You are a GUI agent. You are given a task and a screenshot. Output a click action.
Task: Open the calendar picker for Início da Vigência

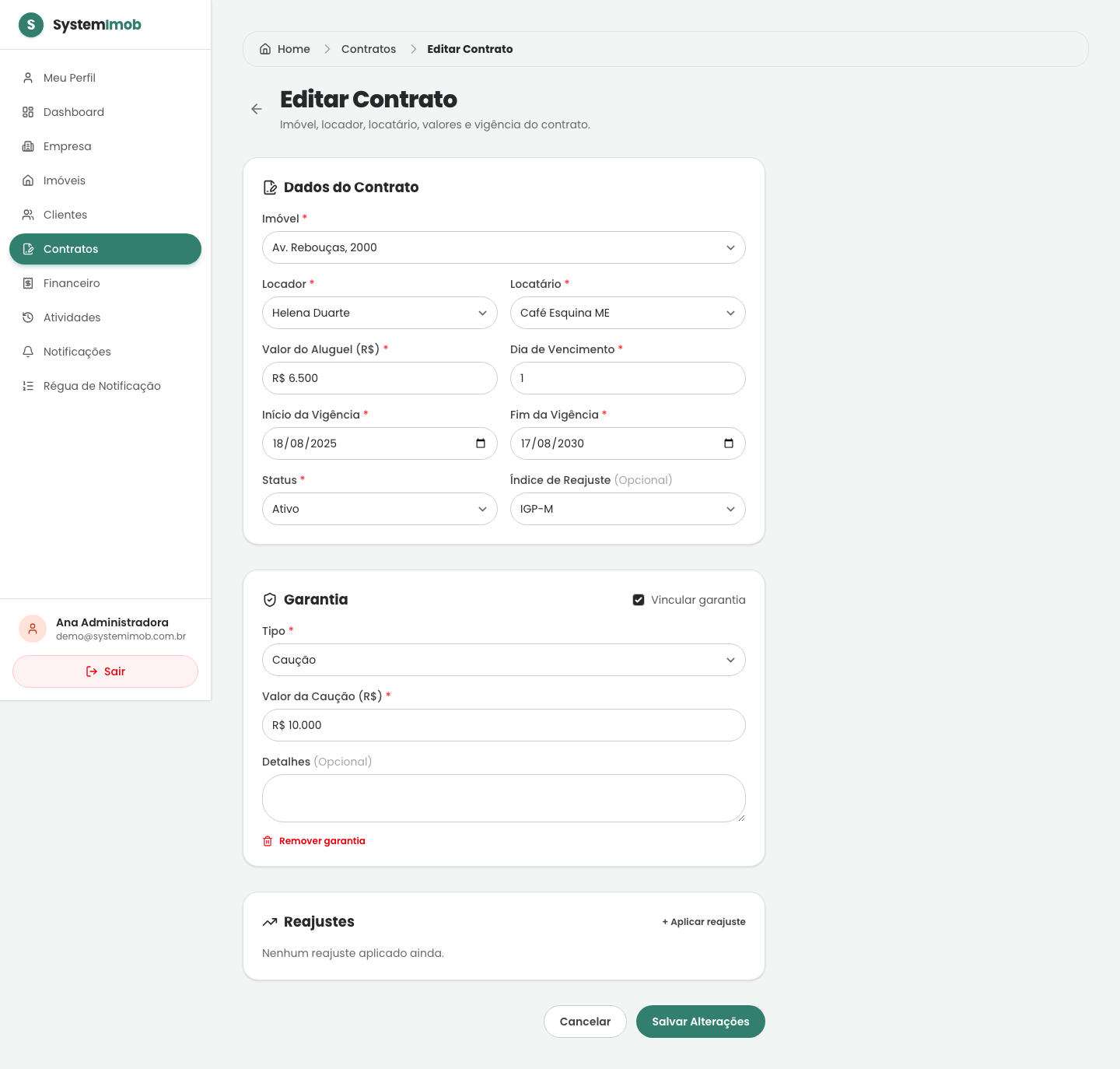(481, 443)
